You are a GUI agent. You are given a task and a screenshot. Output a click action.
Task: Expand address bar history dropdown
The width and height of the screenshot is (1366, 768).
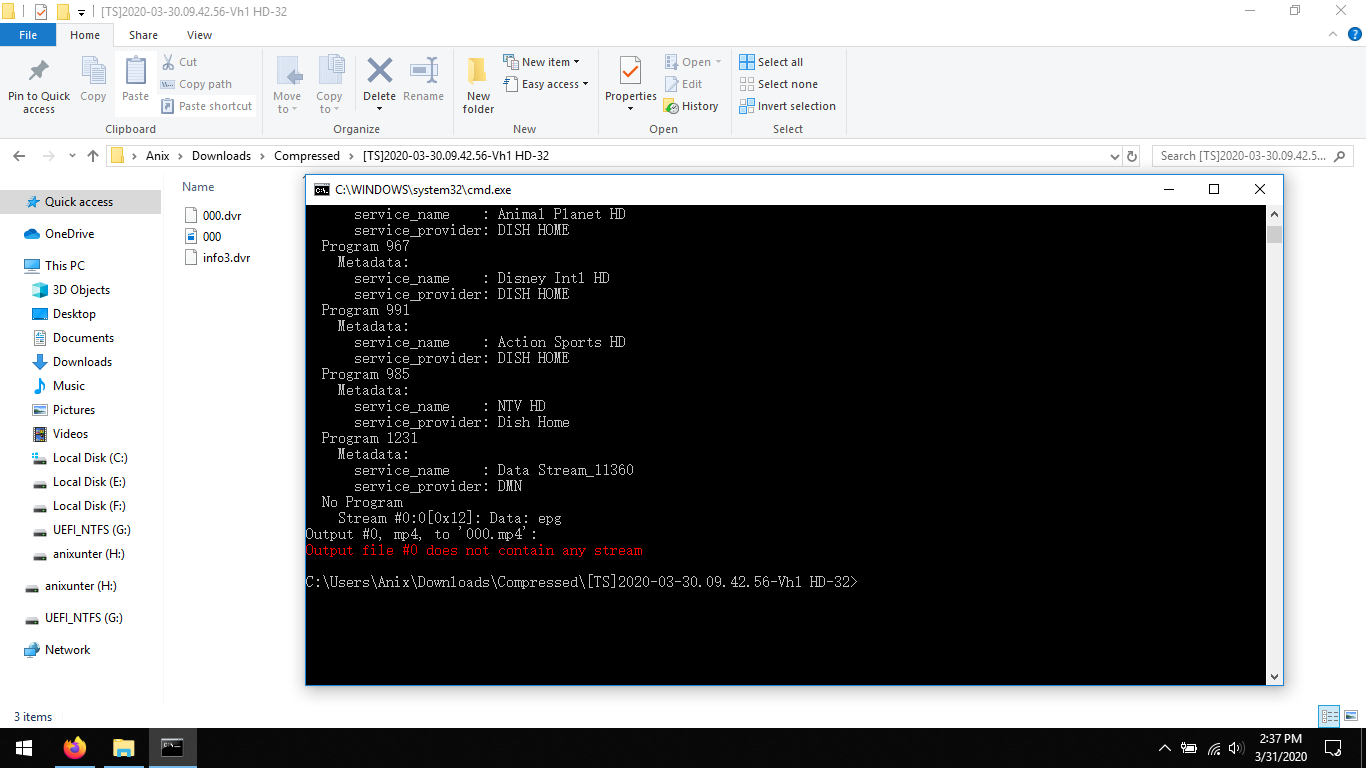[x=1115, y=156]
